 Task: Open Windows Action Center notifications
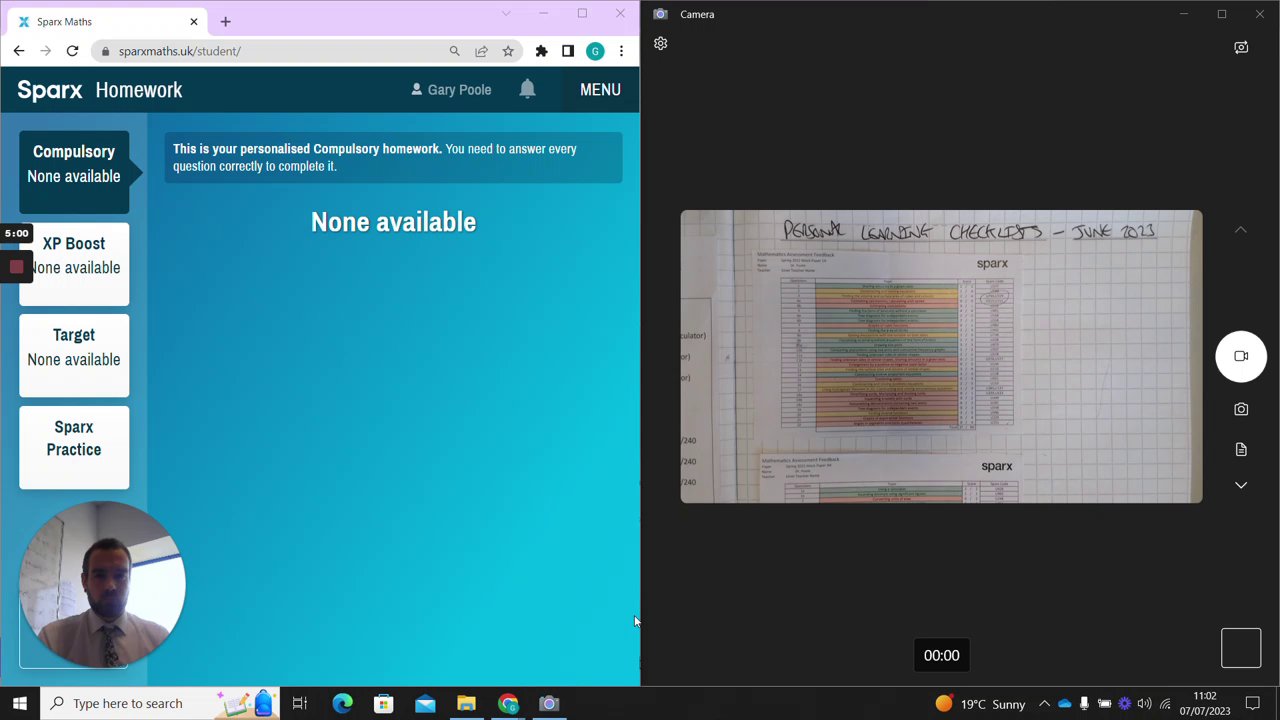pyautogui.click(x=1252, y=703)
